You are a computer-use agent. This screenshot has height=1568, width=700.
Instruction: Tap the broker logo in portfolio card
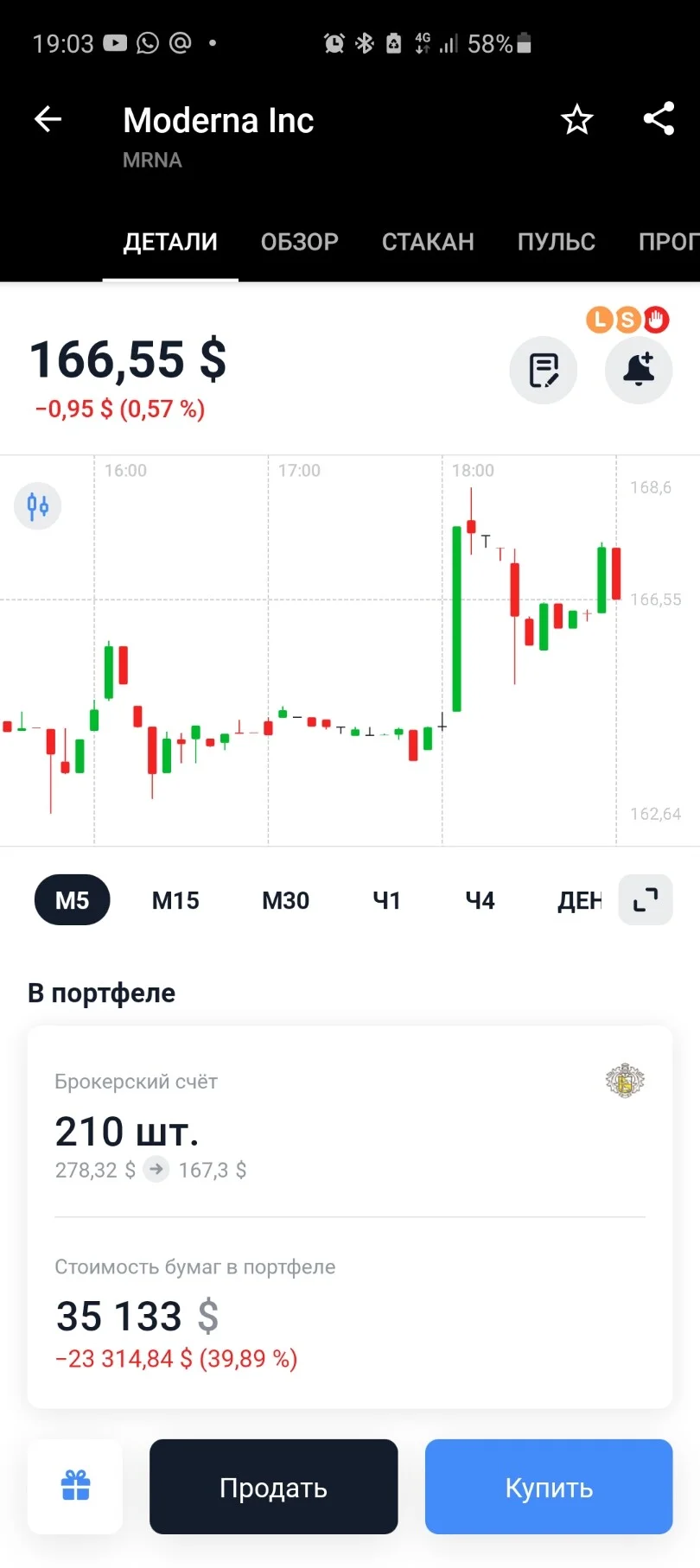coord(626,1080)
